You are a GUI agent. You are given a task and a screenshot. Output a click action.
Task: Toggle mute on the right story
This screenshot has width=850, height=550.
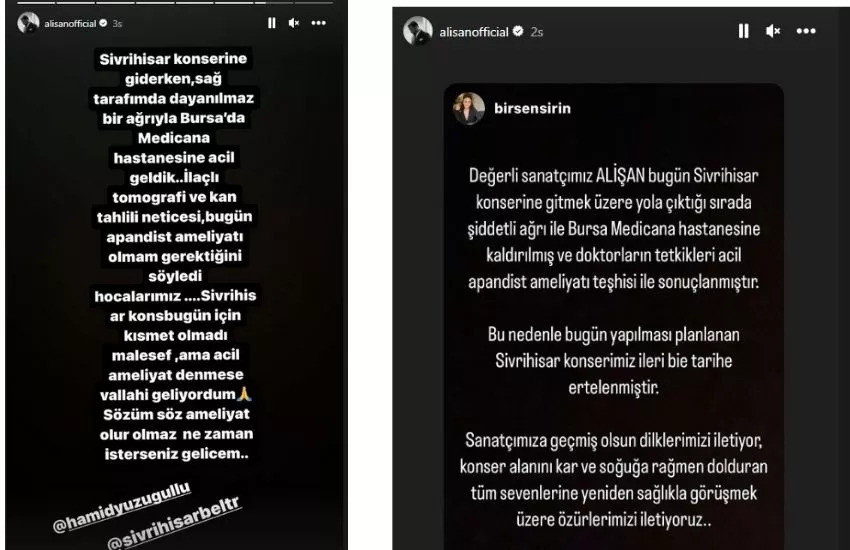[773, 31]
